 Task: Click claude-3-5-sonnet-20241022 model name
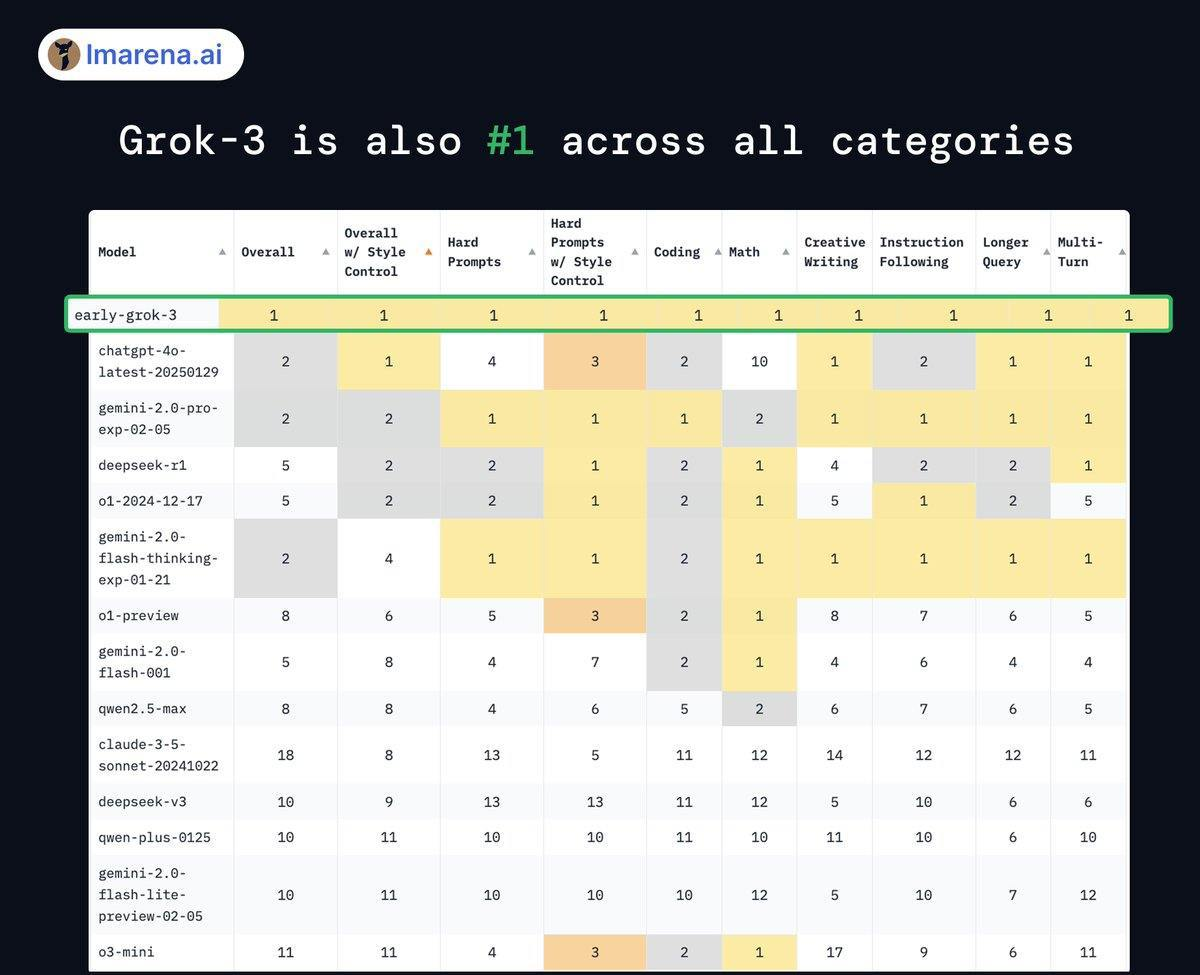pos(144,755)
